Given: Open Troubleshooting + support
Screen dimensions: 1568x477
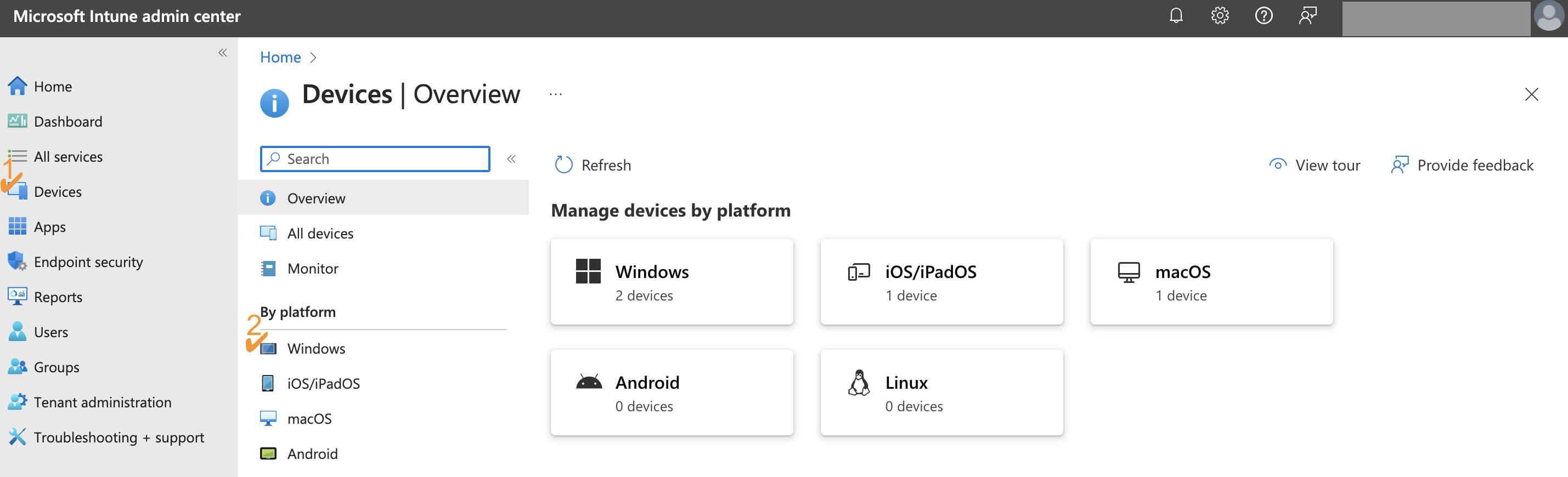Looking at the screenshot, I should pyautogui.click(x=119, y=438).
